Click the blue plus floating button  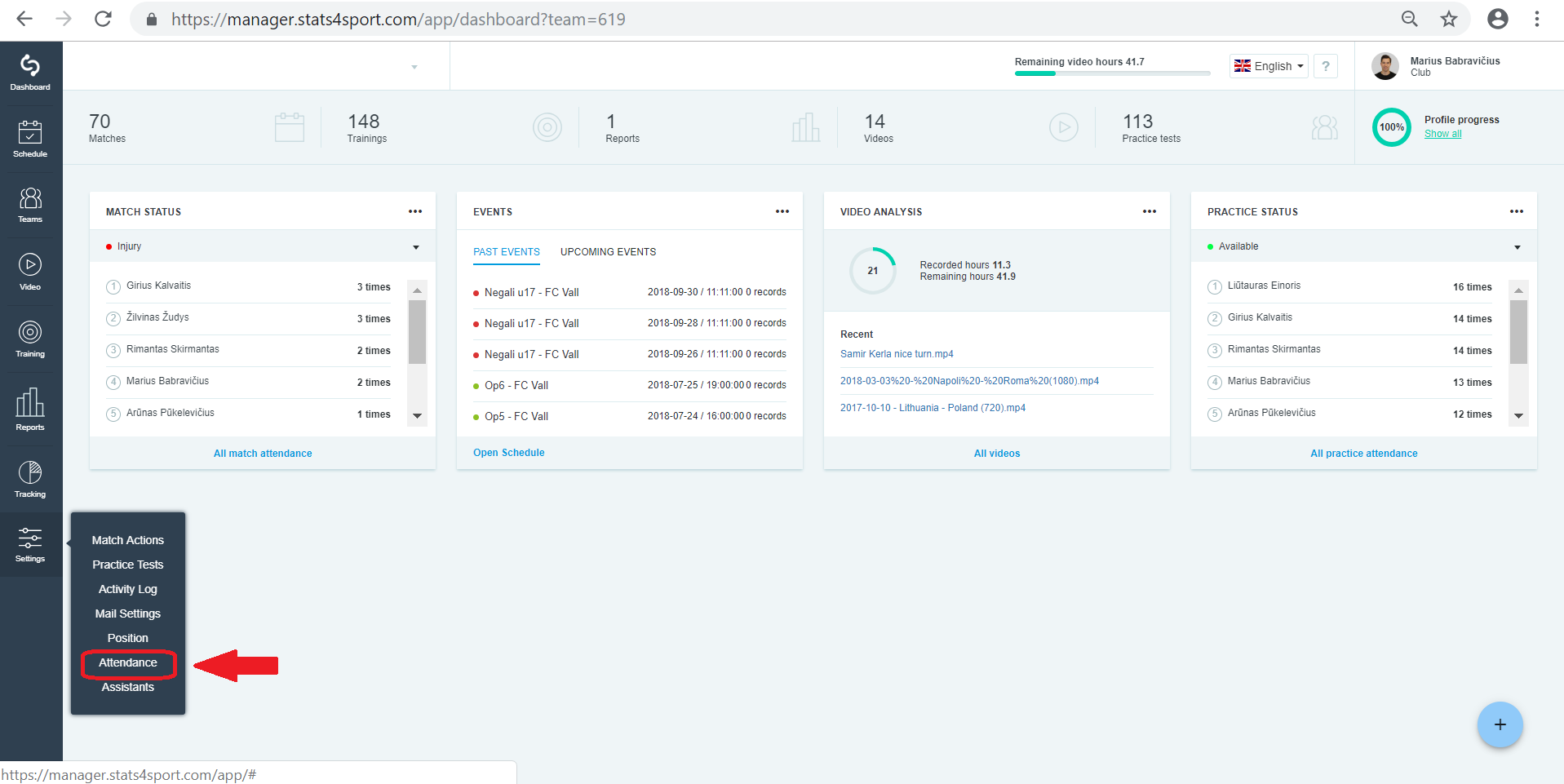click(x=1500, y=724)
